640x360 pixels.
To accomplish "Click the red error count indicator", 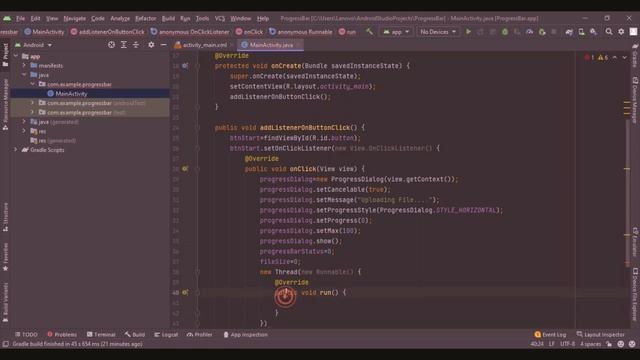I will [589, 58].
